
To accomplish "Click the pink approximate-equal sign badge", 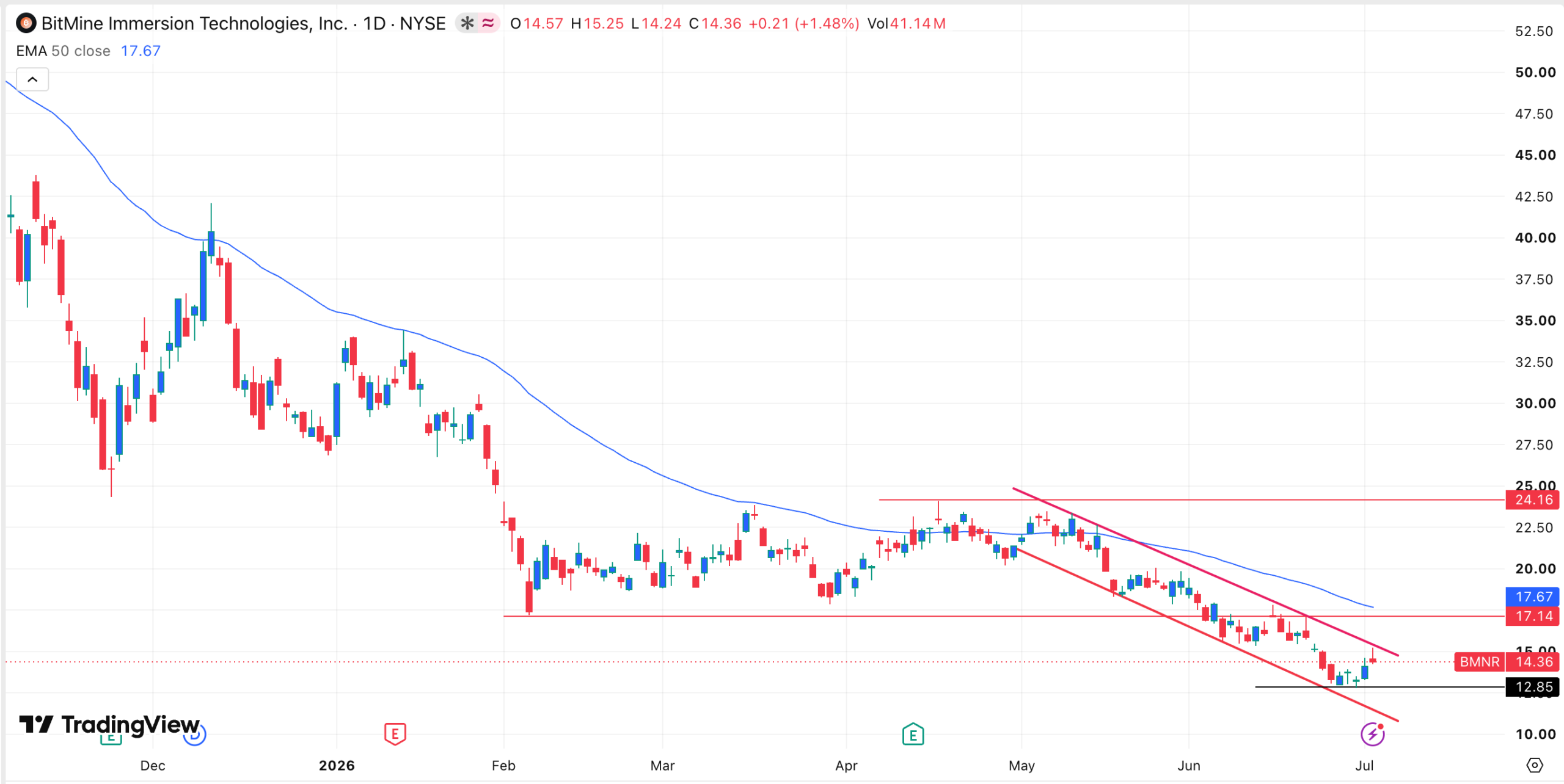I will [488, 24].
